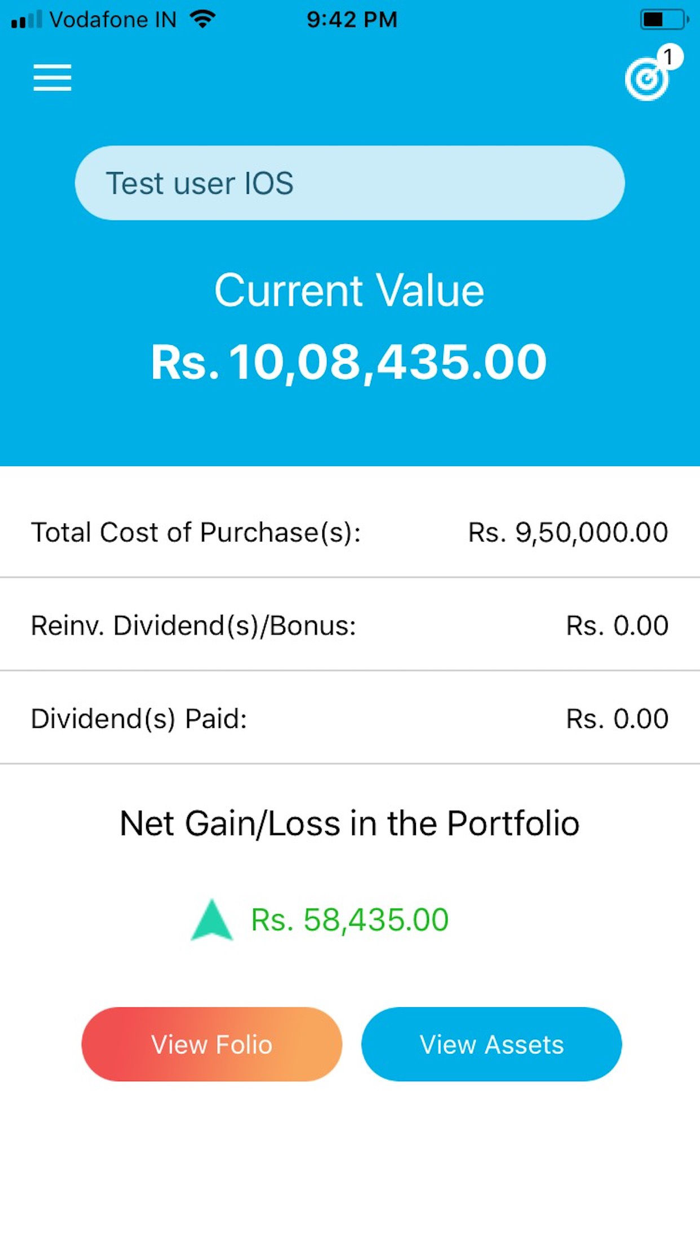Tap the 9:42 PM clock in status bar
This screenshot has height=1244, width=700.
pyautogui.click(x=351, y=18)
